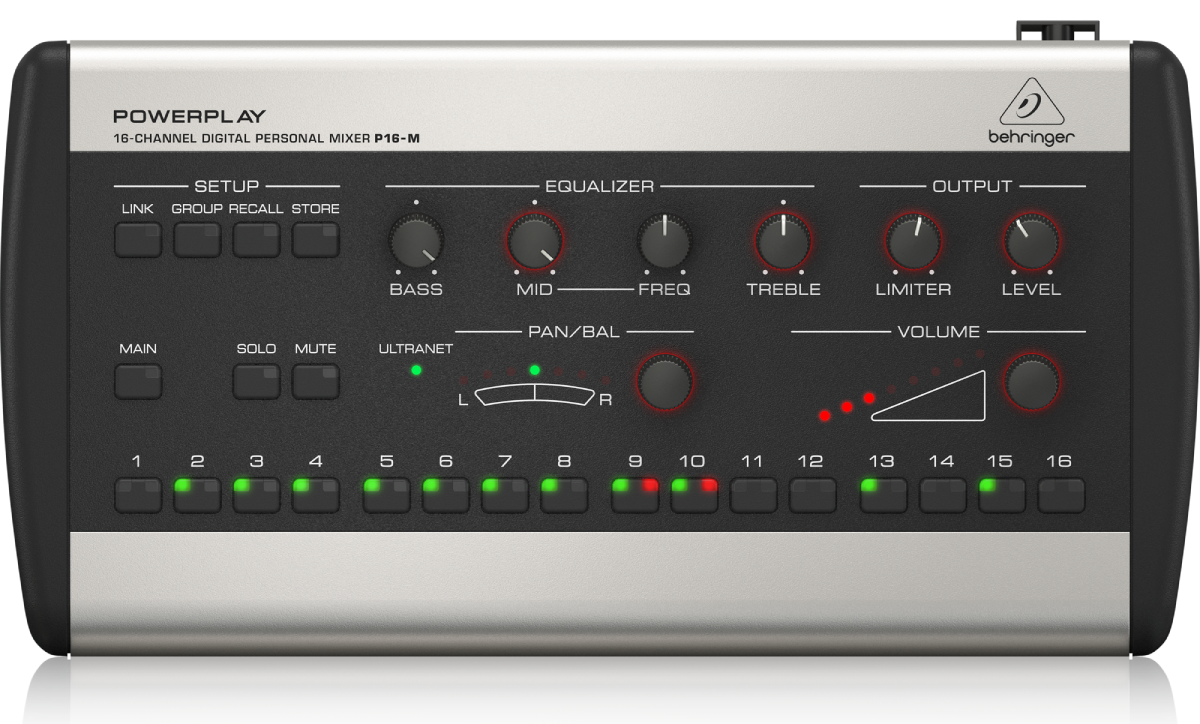This screenshot has height=724, width=1200.
Task: Click the volume LED ramp indicator
Action: pos(903,387)
